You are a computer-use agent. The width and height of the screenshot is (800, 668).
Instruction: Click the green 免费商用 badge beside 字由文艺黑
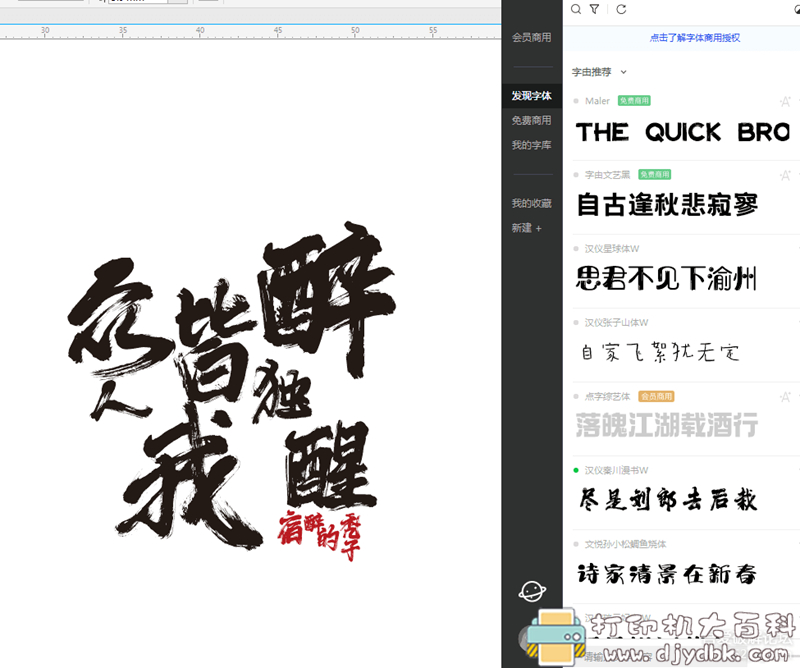(655, 175)
